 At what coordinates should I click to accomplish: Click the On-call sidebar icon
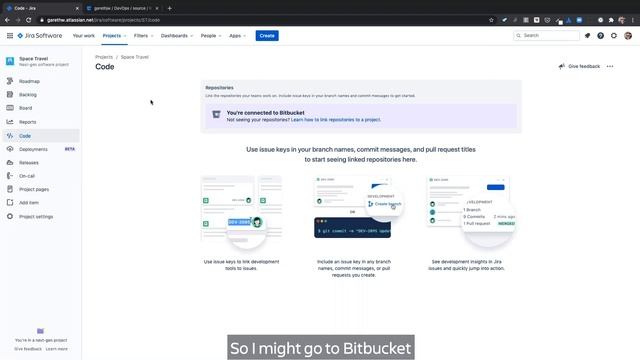tap(10, 176)
